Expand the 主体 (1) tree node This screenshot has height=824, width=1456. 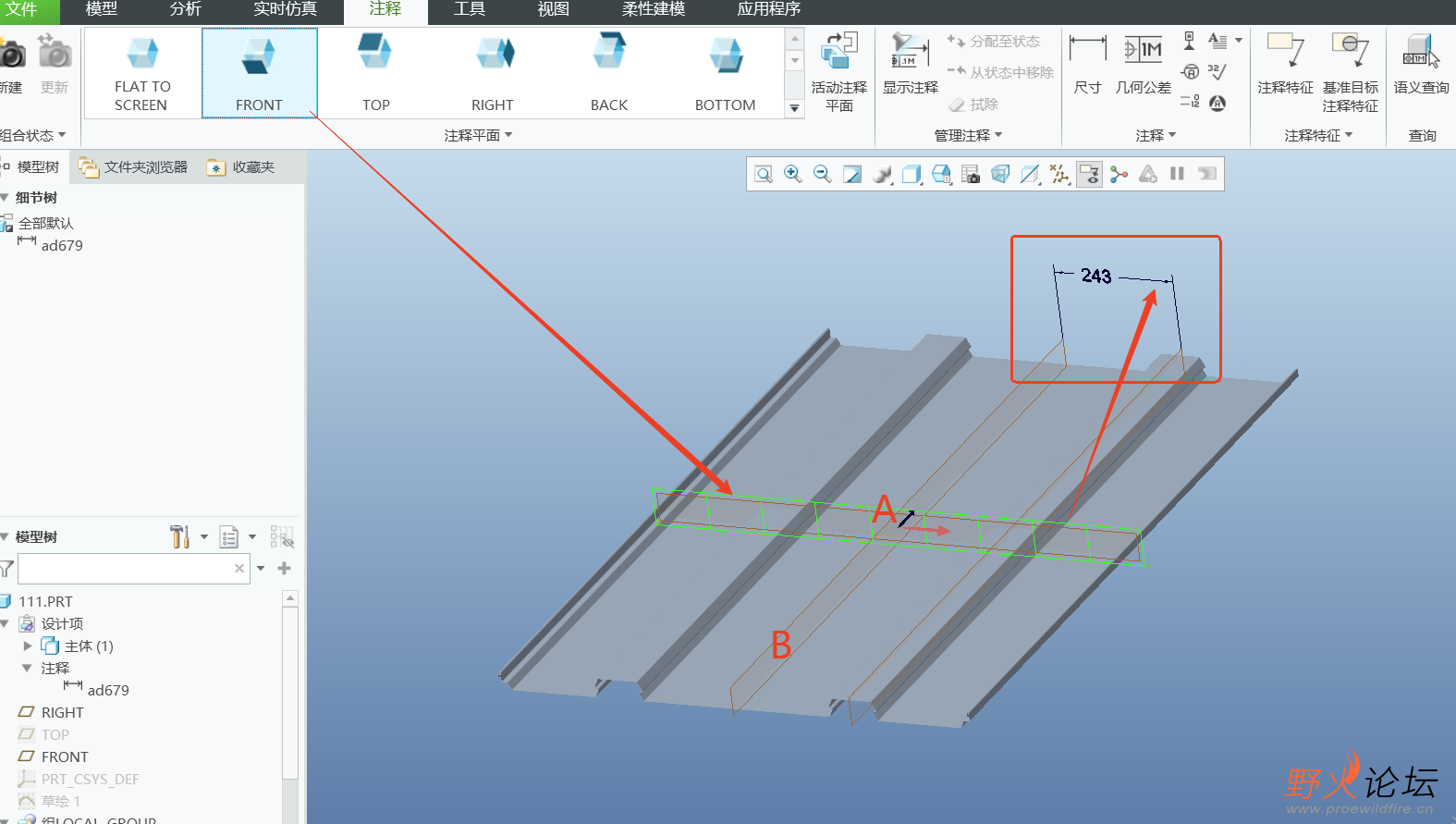(28, 646)
